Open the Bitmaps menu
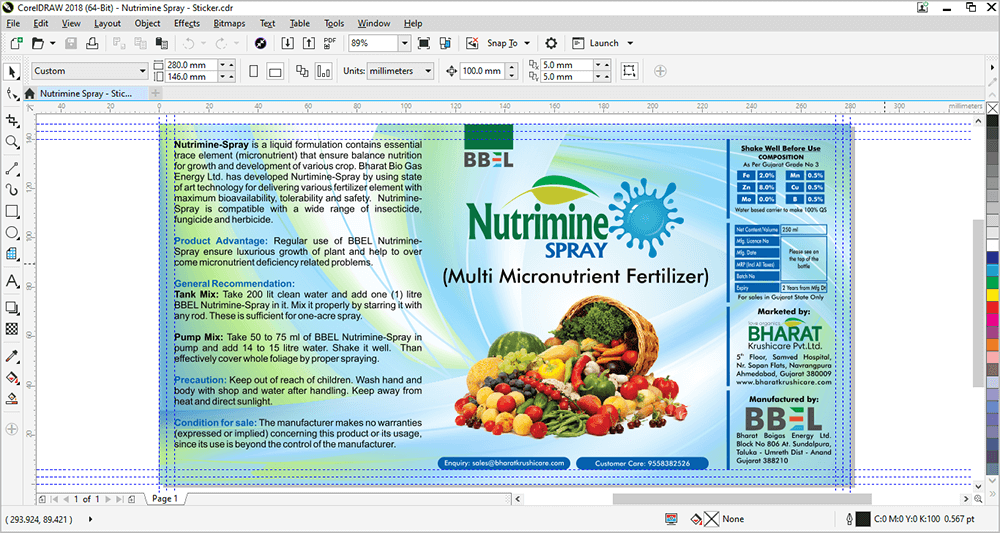Screen dimensions: 1000x533 230,24
